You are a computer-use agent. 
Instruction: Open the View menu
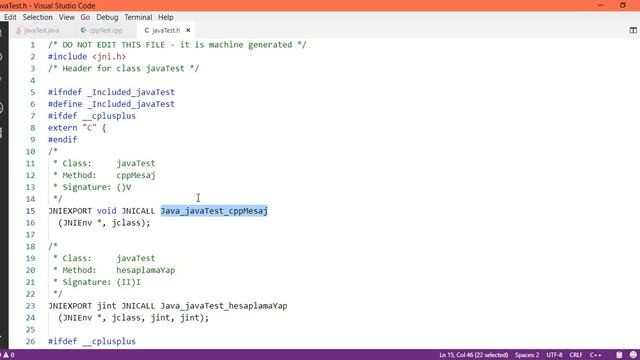pyautogui.click(x=67, y=17)
